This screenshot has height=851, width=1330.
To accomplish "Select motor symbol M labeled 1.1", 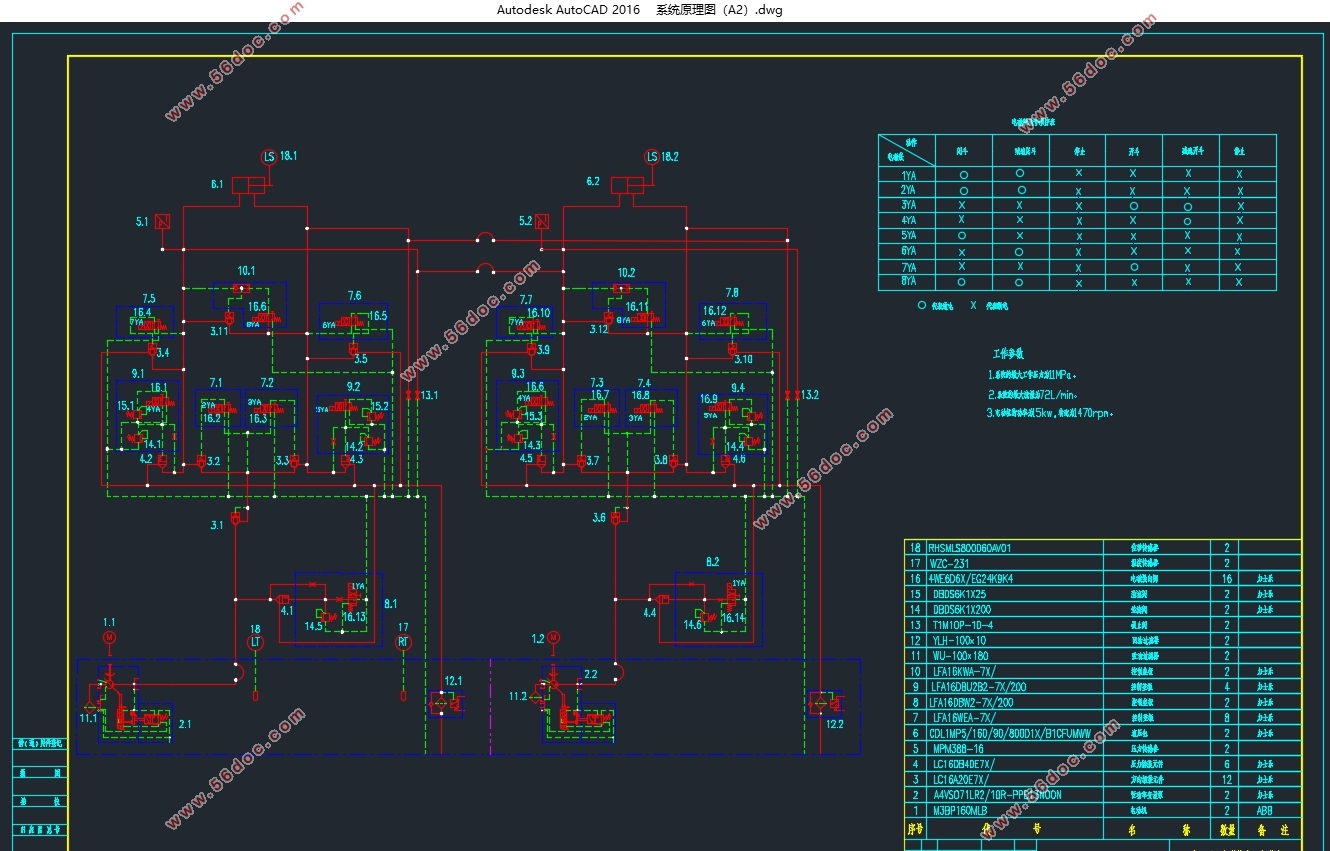I will click(110, 637).
